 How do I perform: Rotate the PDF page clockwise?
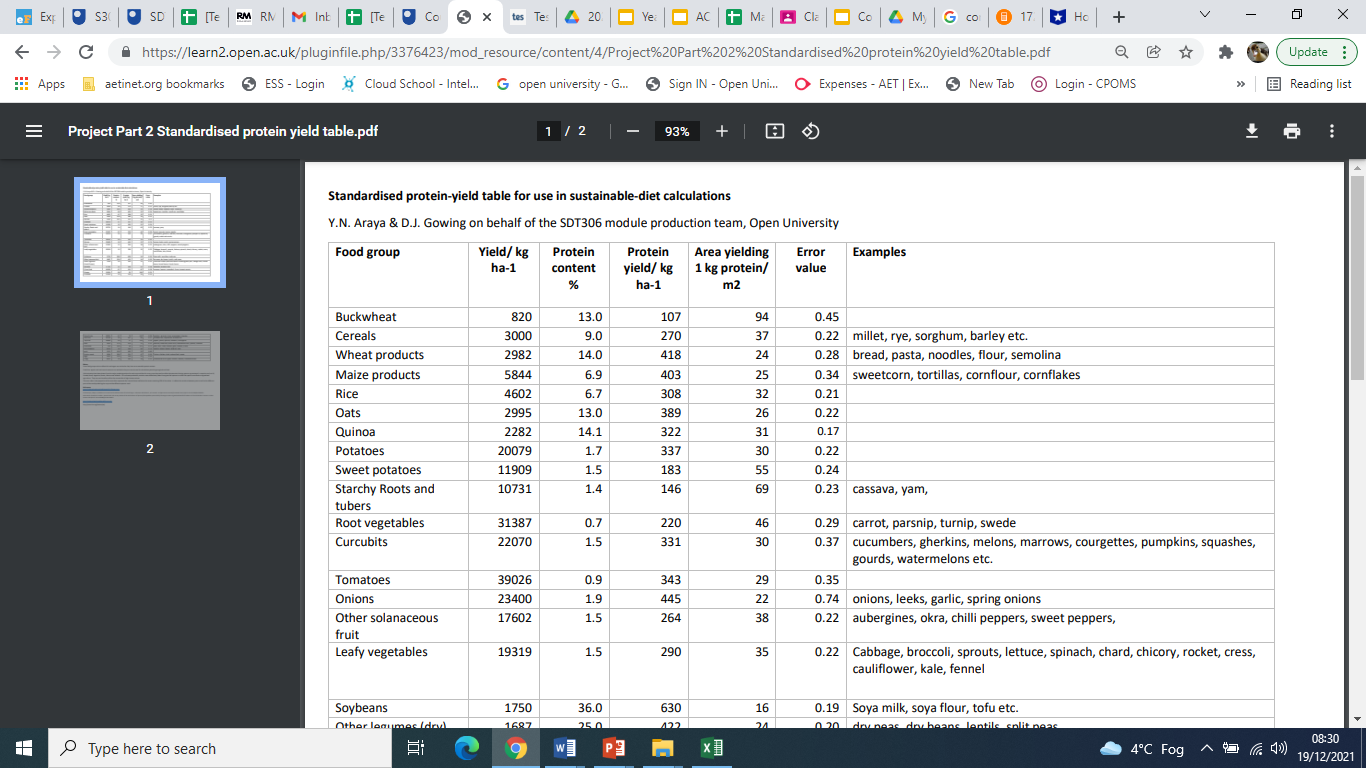[x=810, y=130]
